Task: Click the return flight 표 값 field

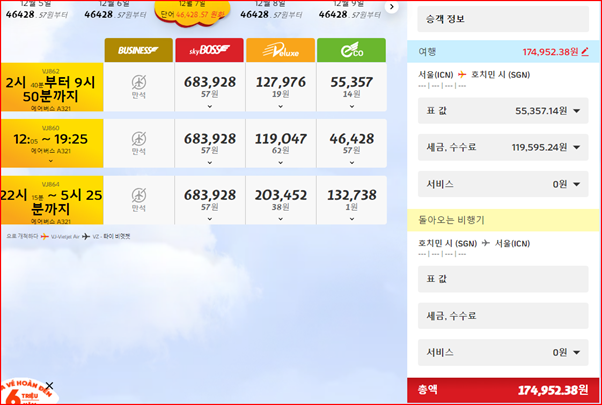Action: (503, 279)
